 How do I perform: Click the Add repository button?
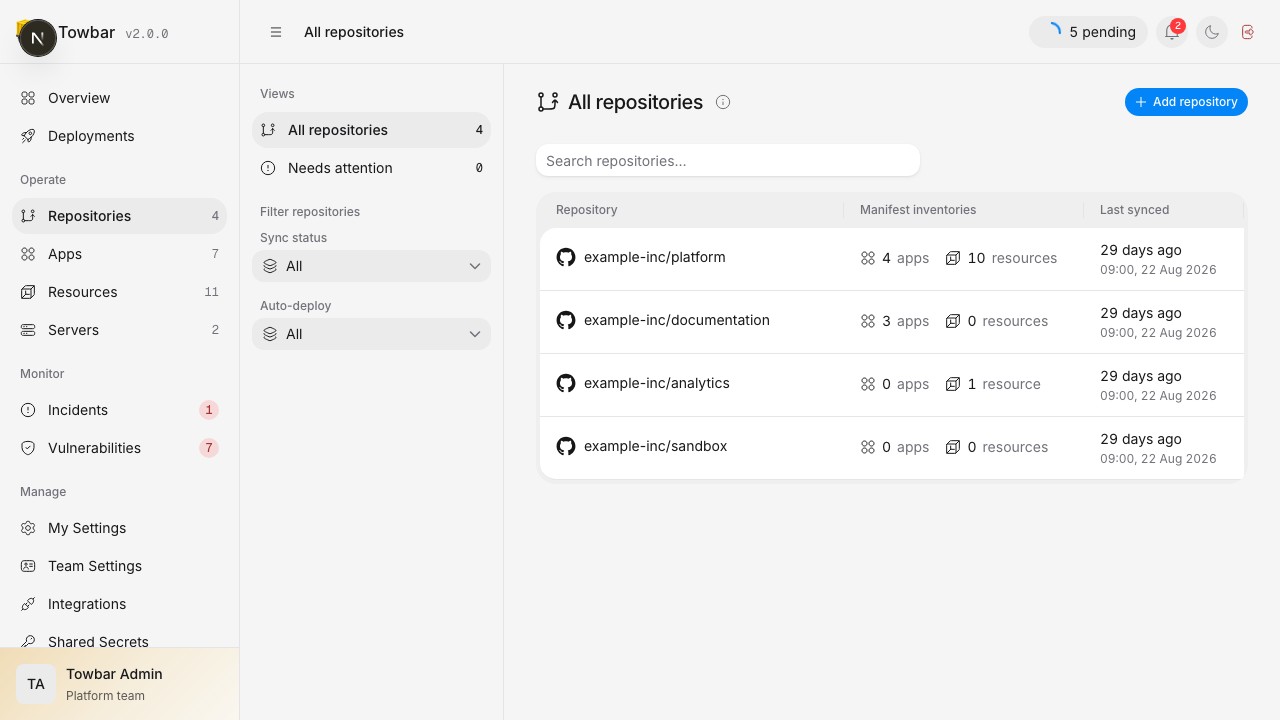click(1186, 102)
